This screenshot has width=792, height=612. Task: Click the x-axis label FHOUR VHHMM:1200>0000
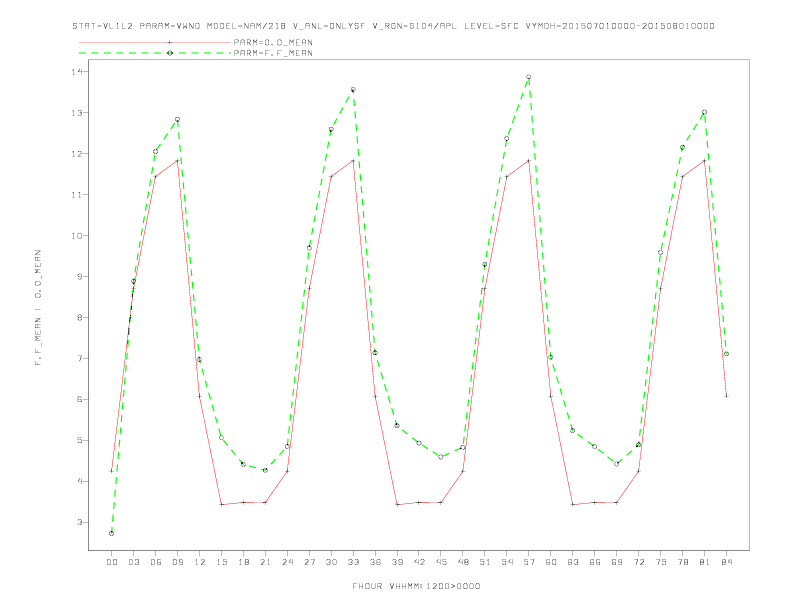(x=416, y=586)
